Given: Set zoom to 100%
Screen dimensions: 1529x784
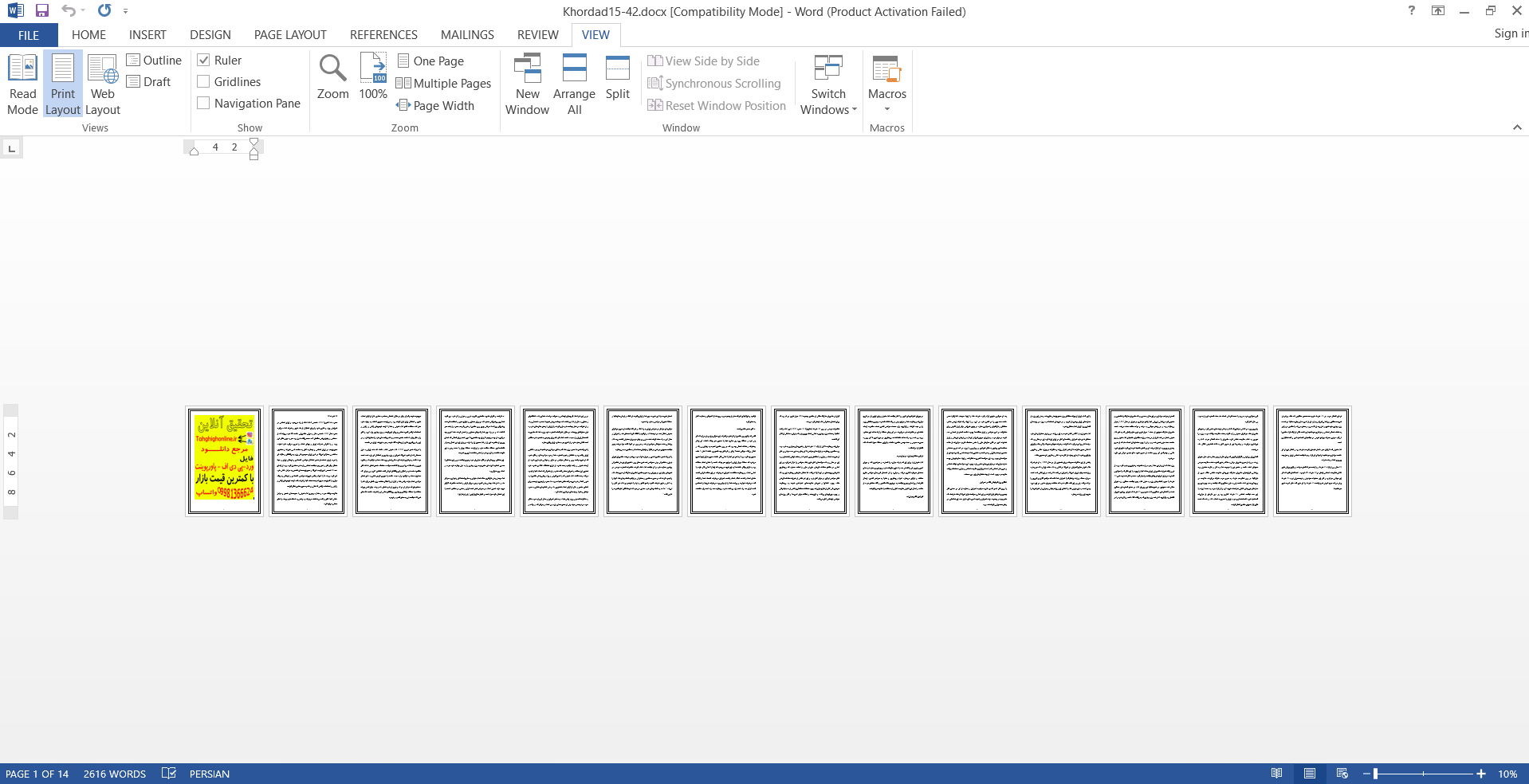Looking at the screenshot, I should pos(373,77).
